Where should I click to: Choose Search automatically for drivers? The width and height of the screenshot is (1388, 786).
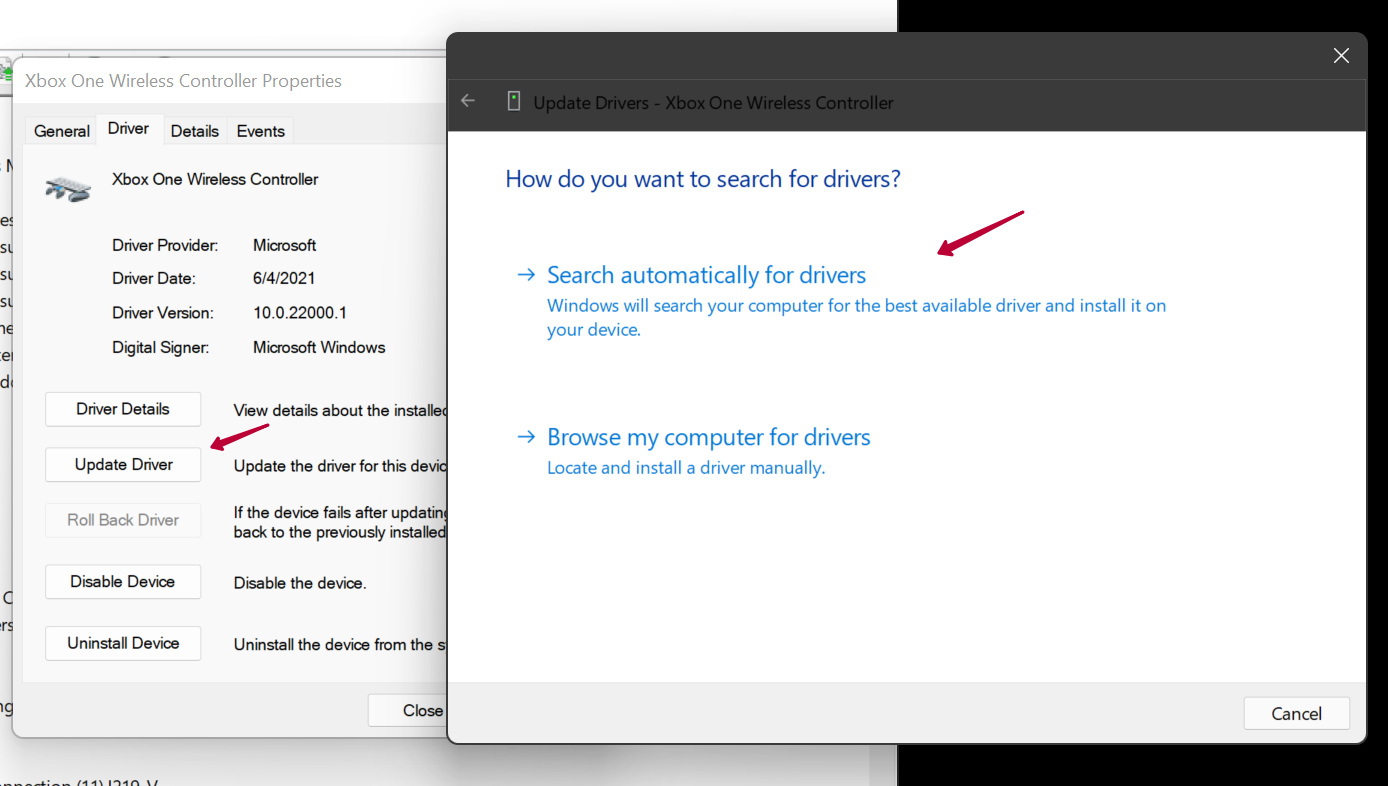706,275
